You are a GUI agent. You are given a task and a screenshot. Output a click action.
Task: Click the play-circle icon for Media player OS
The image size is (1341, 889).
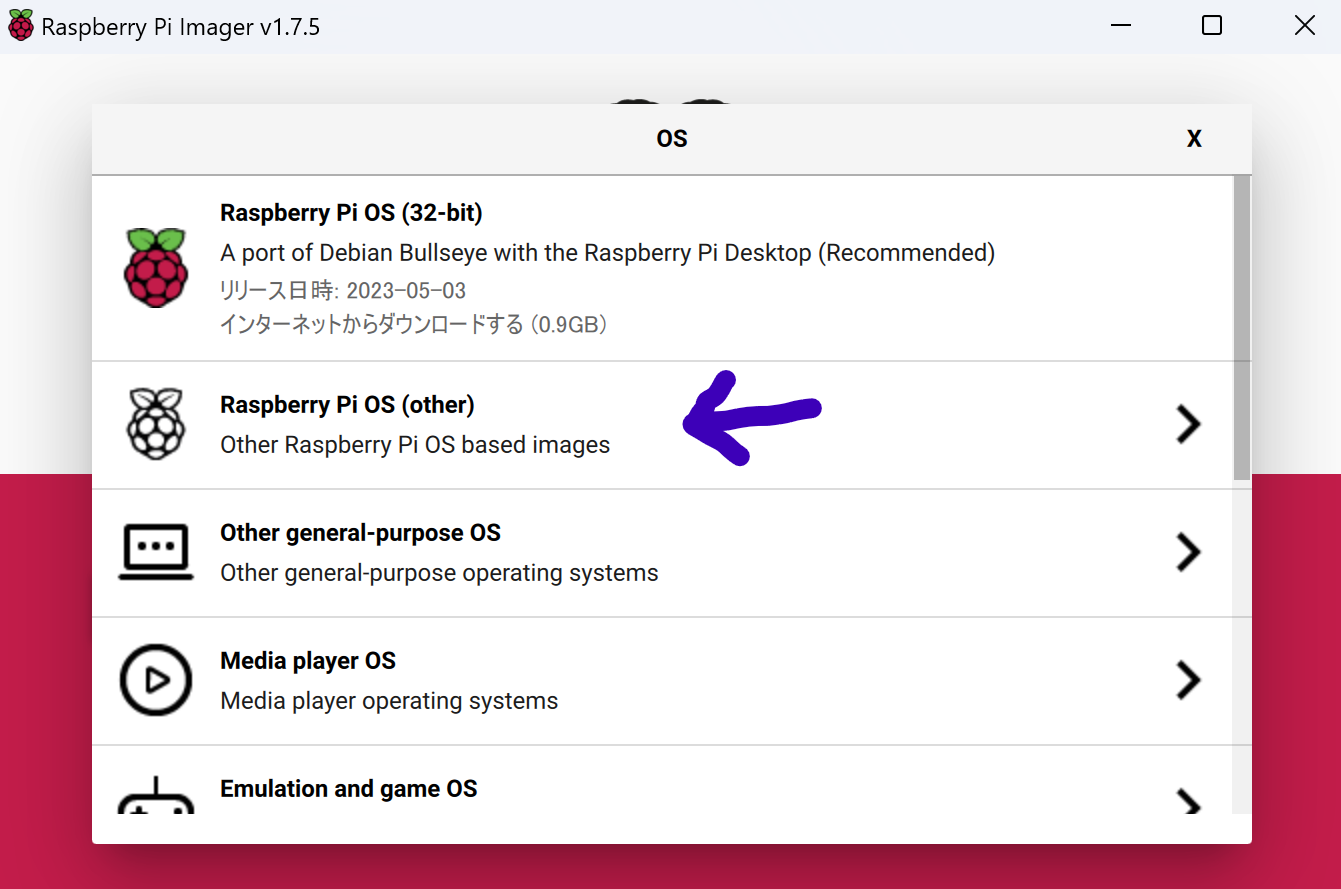point(156,680)
